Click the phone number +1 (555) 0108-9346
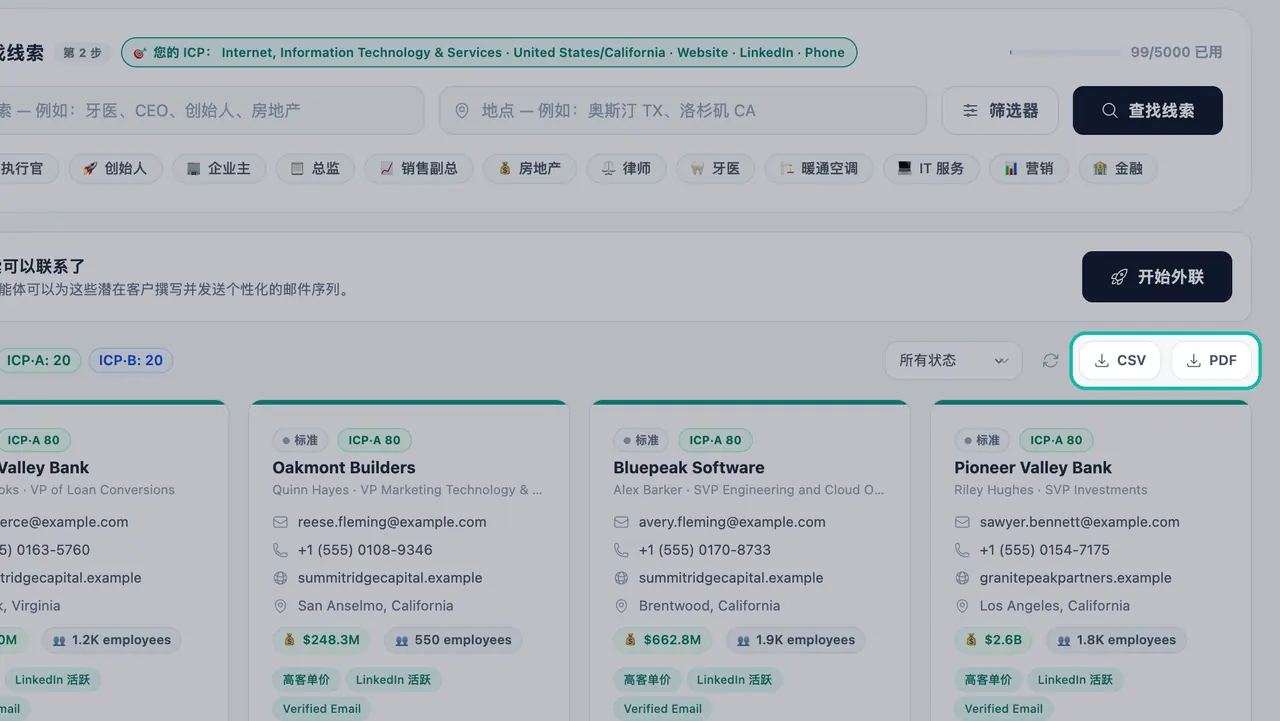 tap(365, 550)
